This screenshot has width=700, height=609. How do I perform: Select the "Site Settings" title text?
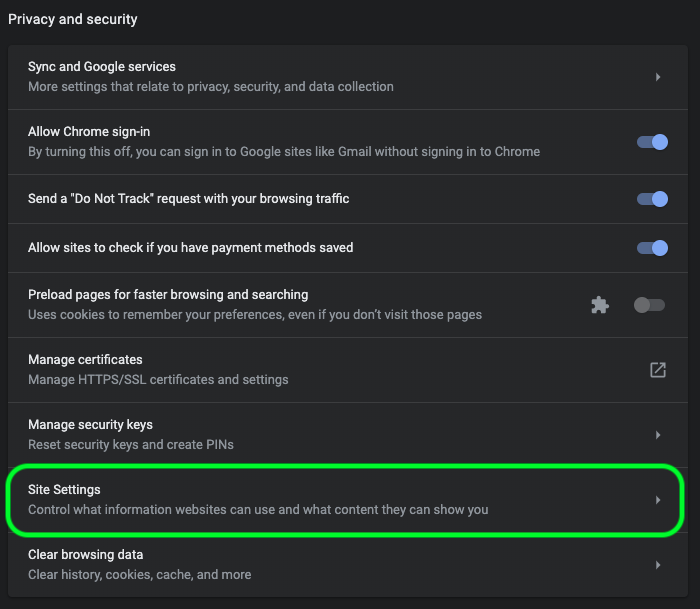pos(64,490)
